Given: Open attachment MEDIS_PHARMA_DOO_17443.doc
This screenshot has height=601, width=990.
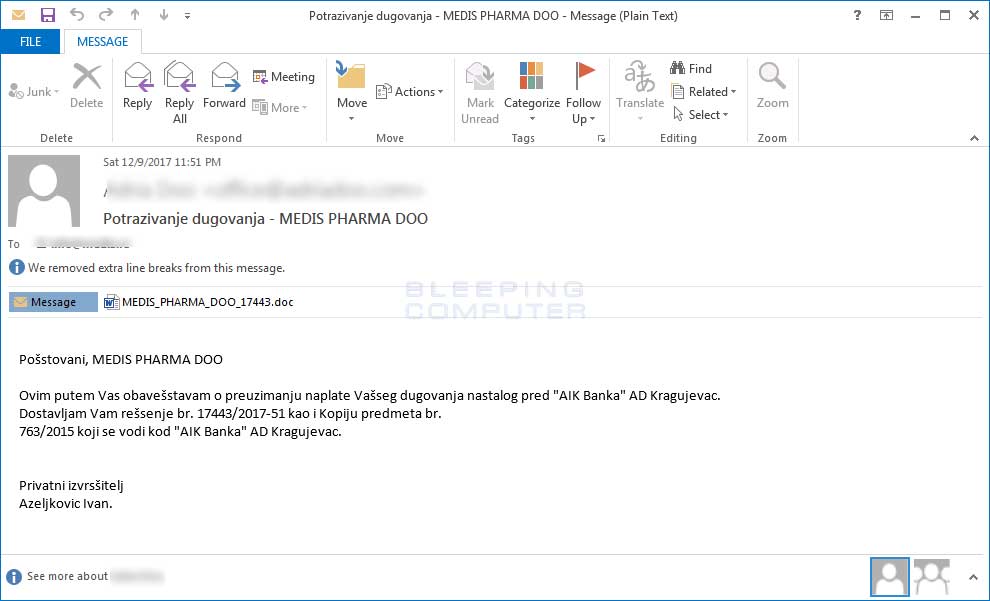Looking at the screenshot, I should [x=198, y=302].
